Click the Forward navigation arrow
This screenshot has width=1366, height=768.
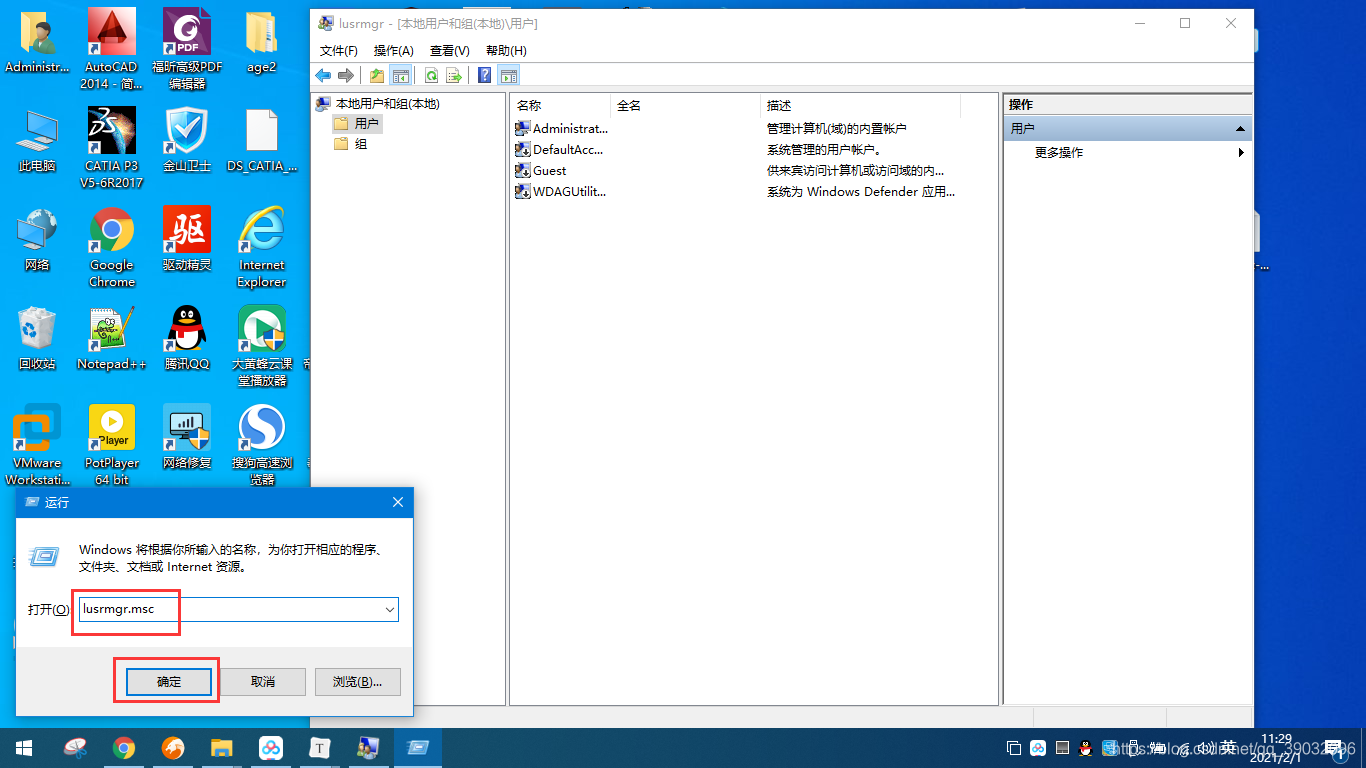pyautogui.click(x=346, y=75)
